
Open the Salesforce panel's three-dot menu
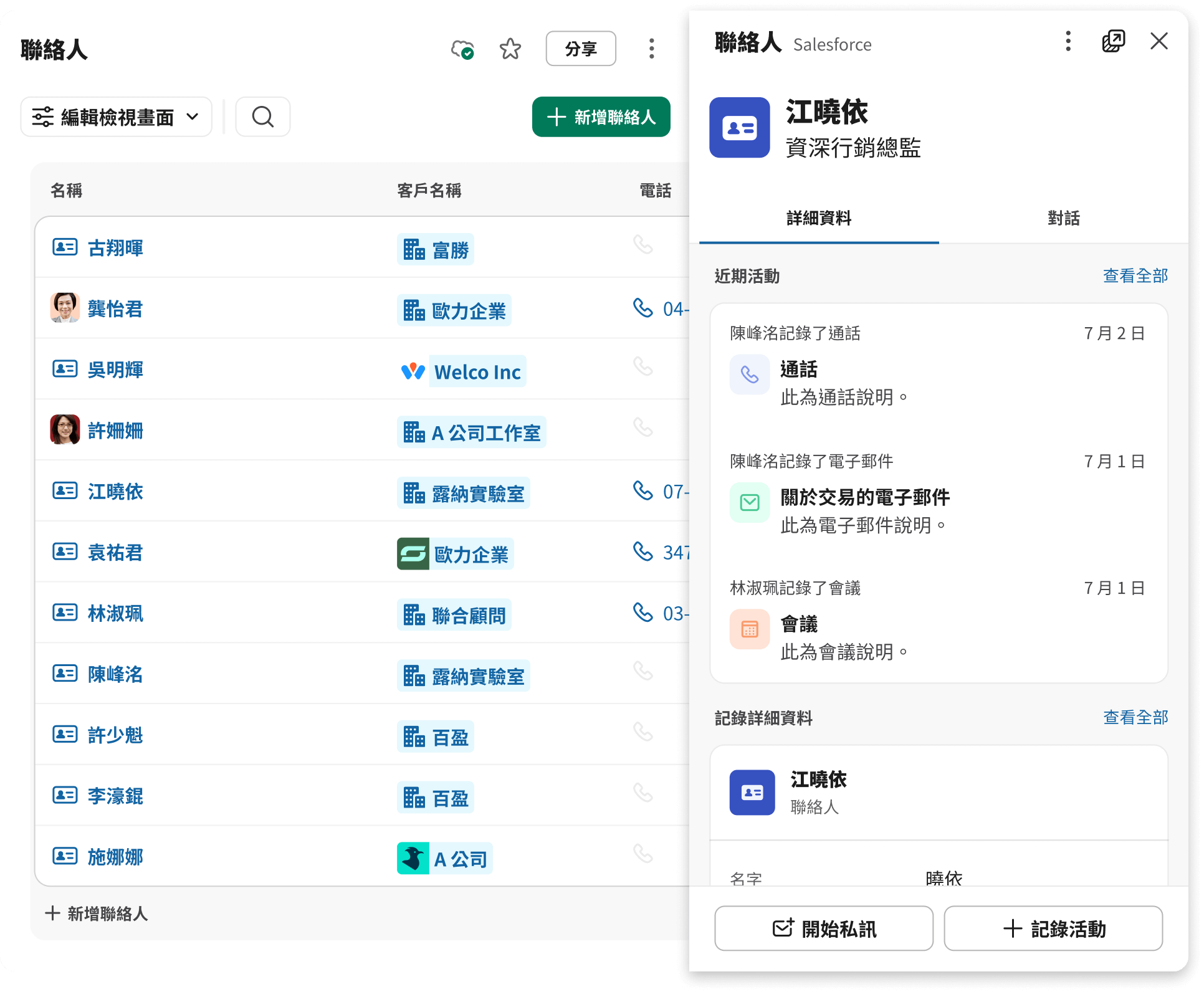pos(1067,42)
